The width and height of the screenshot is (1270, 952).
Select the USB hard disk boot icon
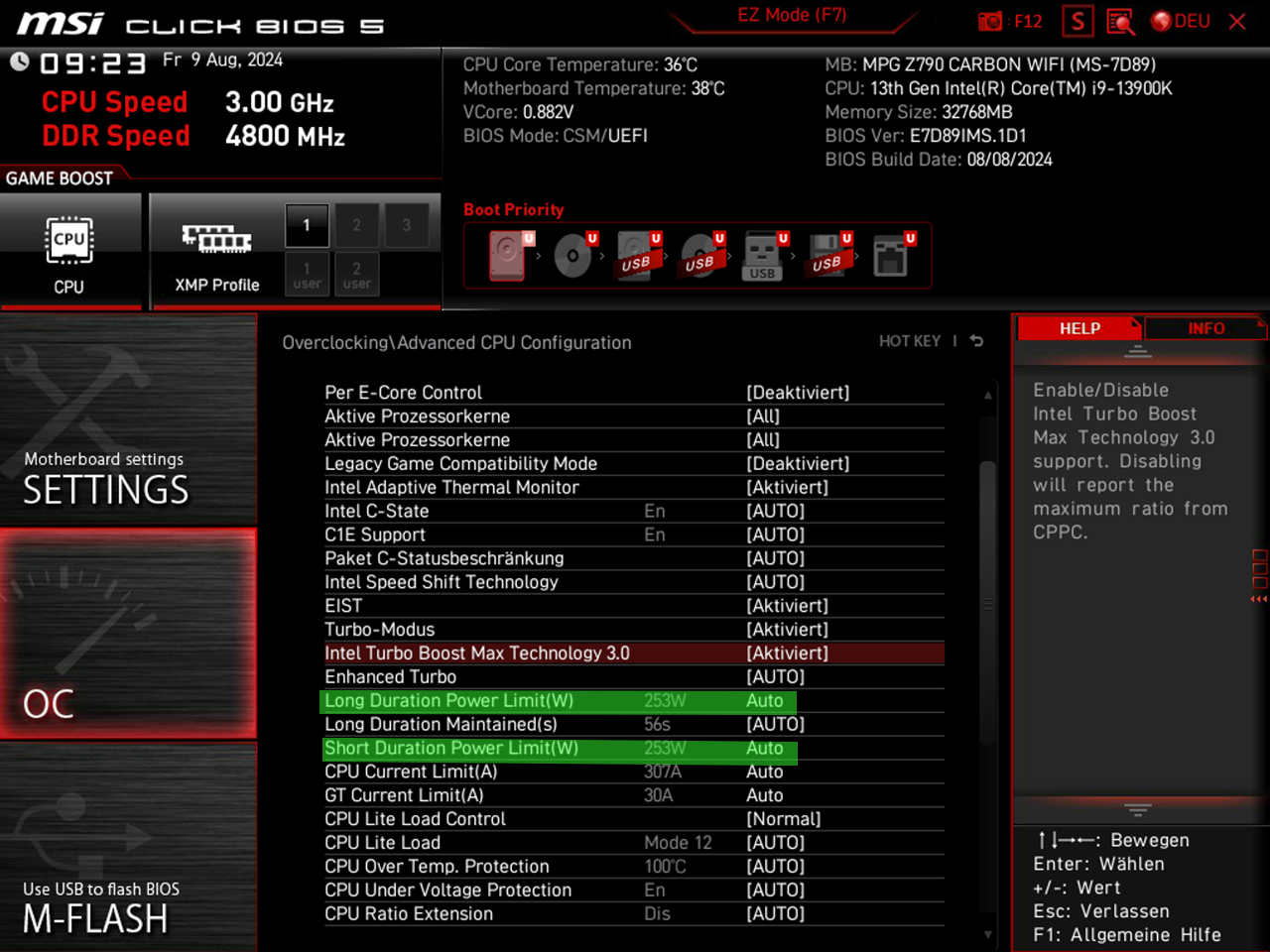[x=637, y=256]
